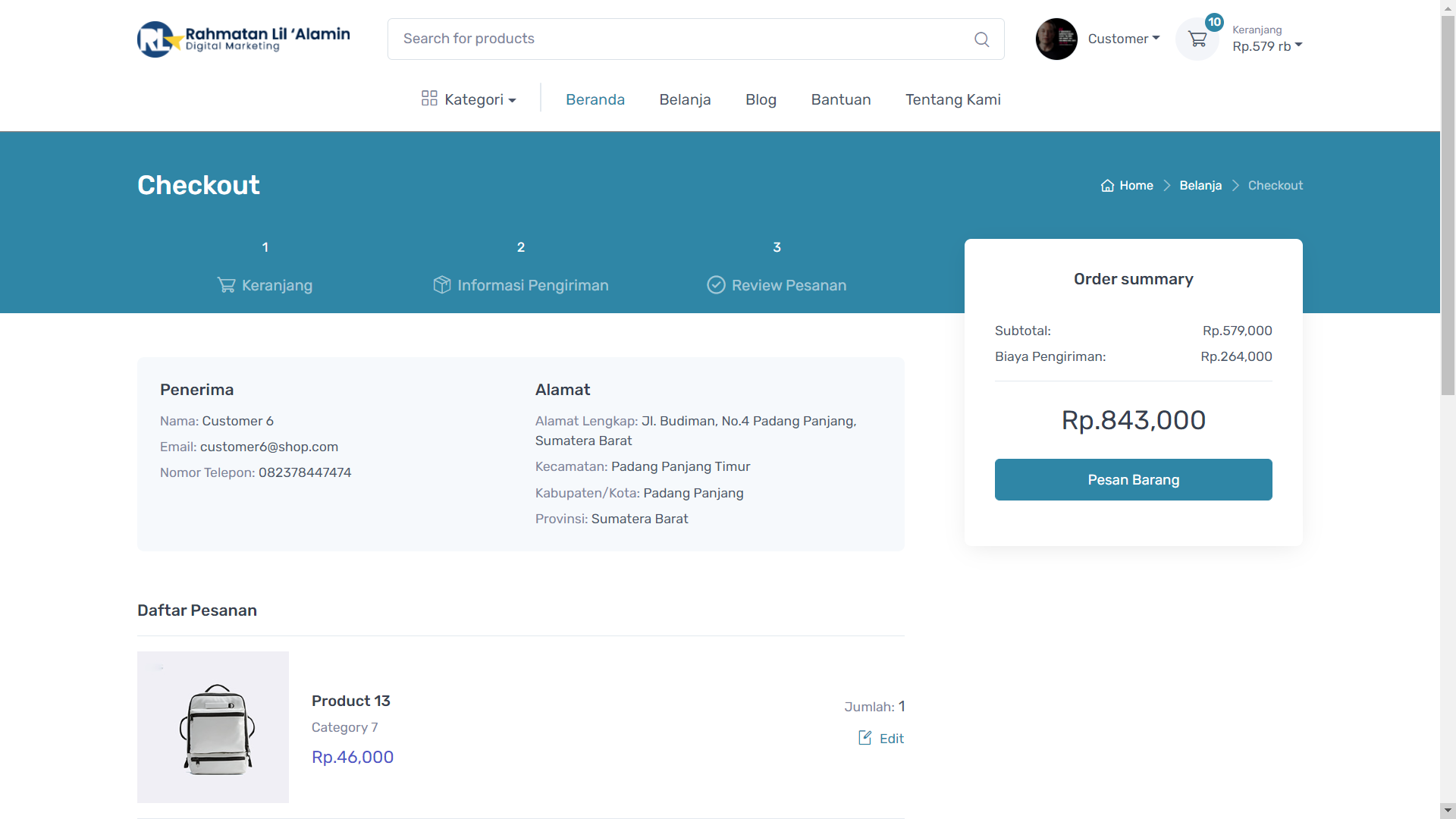Click the Kategori grid icon
The image size is (1456, 819).
coord(429,99)
